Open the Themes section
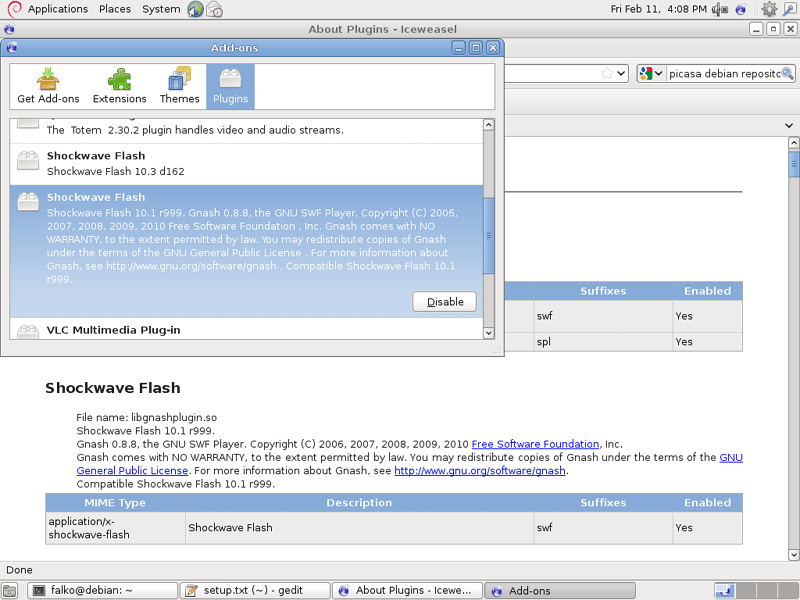This screenshot has width=800, height=600. (x=179, y=86)
